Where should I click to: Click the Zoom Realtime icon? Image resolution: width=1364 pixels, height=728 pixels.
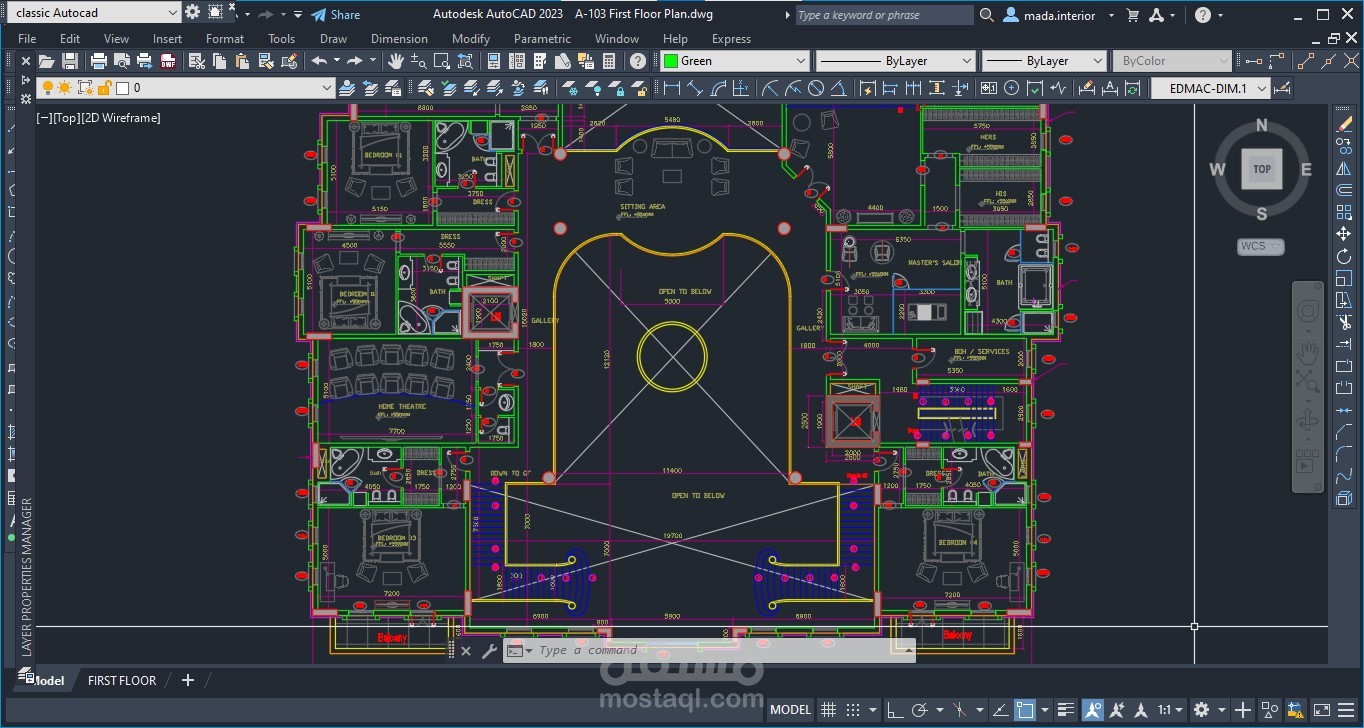point(420,61)
